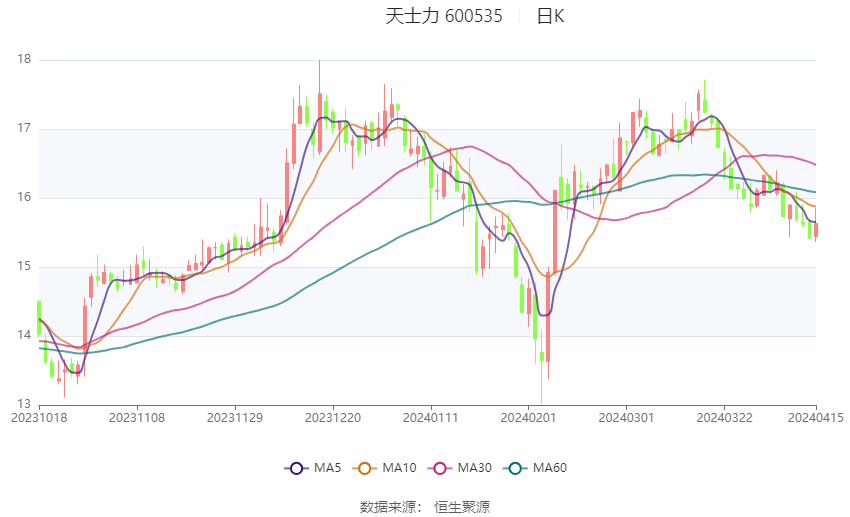Choose the 20240322 x-axis date label
850x517 pixels.
click(723, 417)
